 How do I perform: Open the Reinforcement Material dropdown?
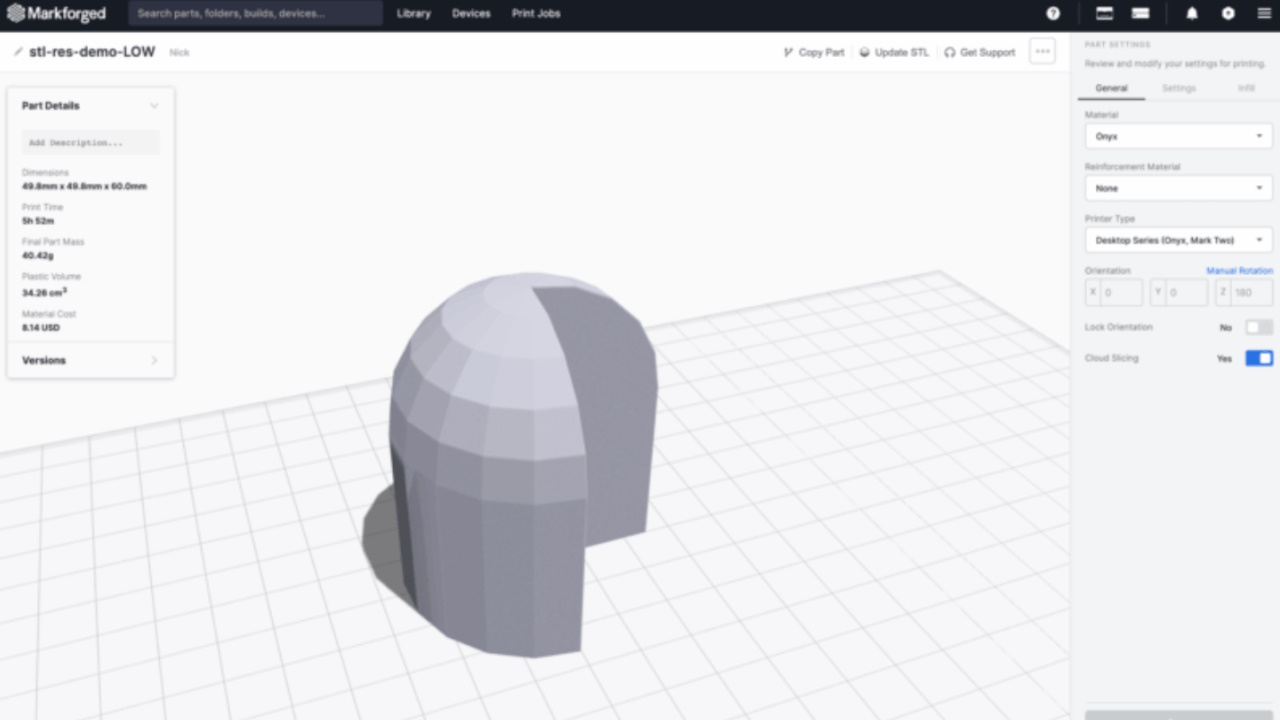point(1177,188)
